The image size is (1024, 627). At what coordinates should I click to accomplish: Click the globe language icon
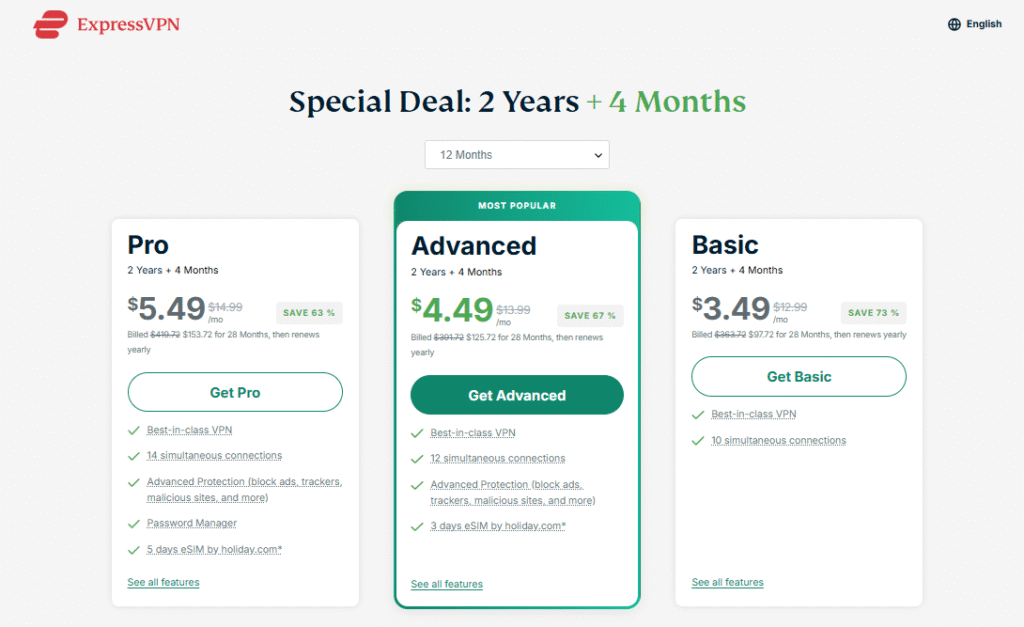(954, 24)
